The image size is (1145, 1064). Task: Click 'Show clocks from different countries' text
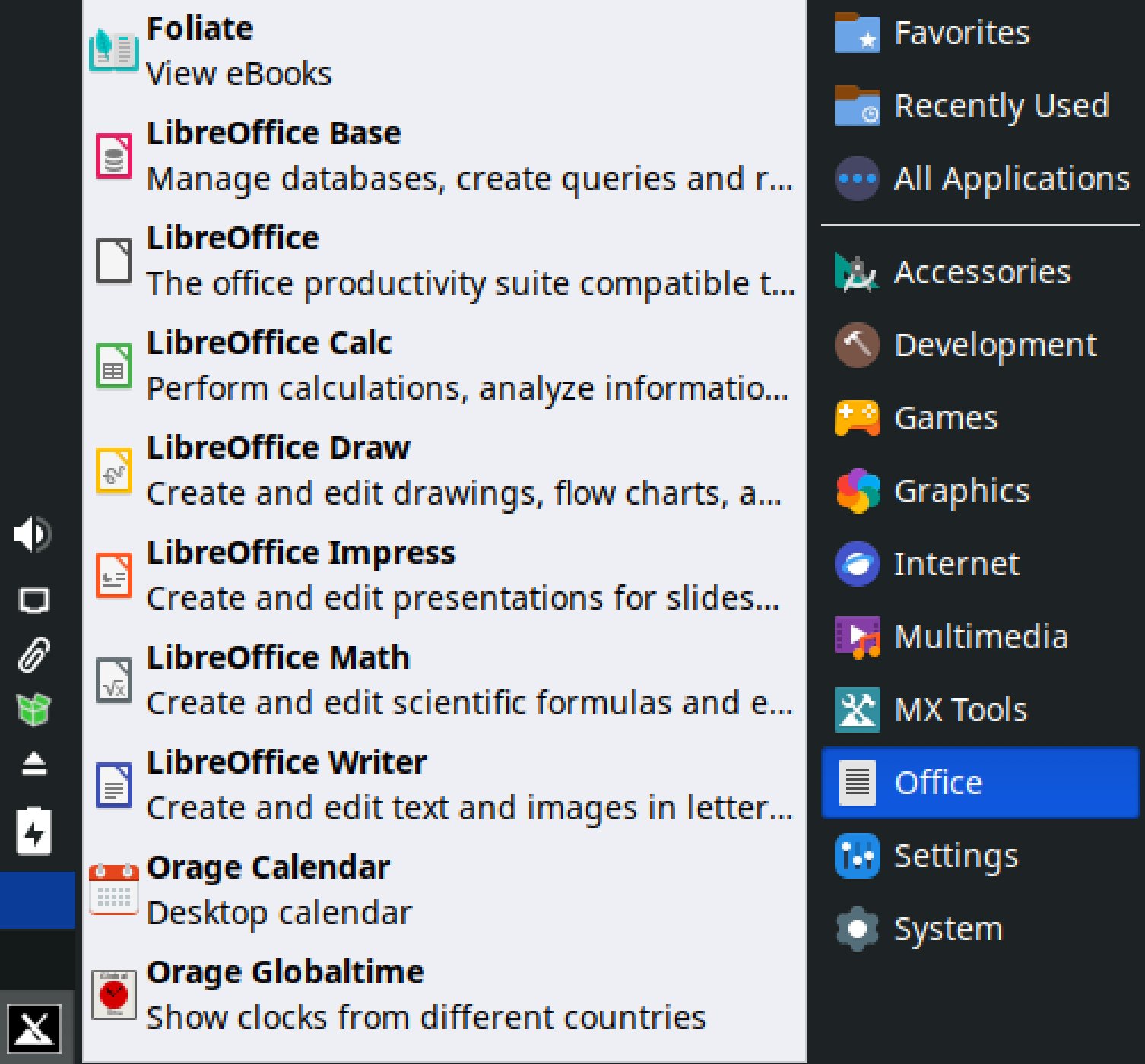tap(426, 1018)
